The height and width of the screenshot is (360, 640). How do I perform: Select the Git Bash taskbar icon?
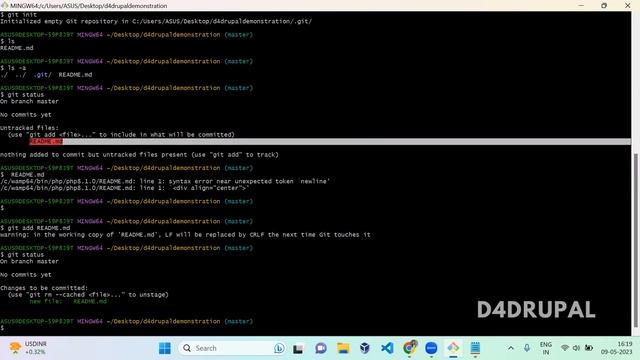click(453, 348)
